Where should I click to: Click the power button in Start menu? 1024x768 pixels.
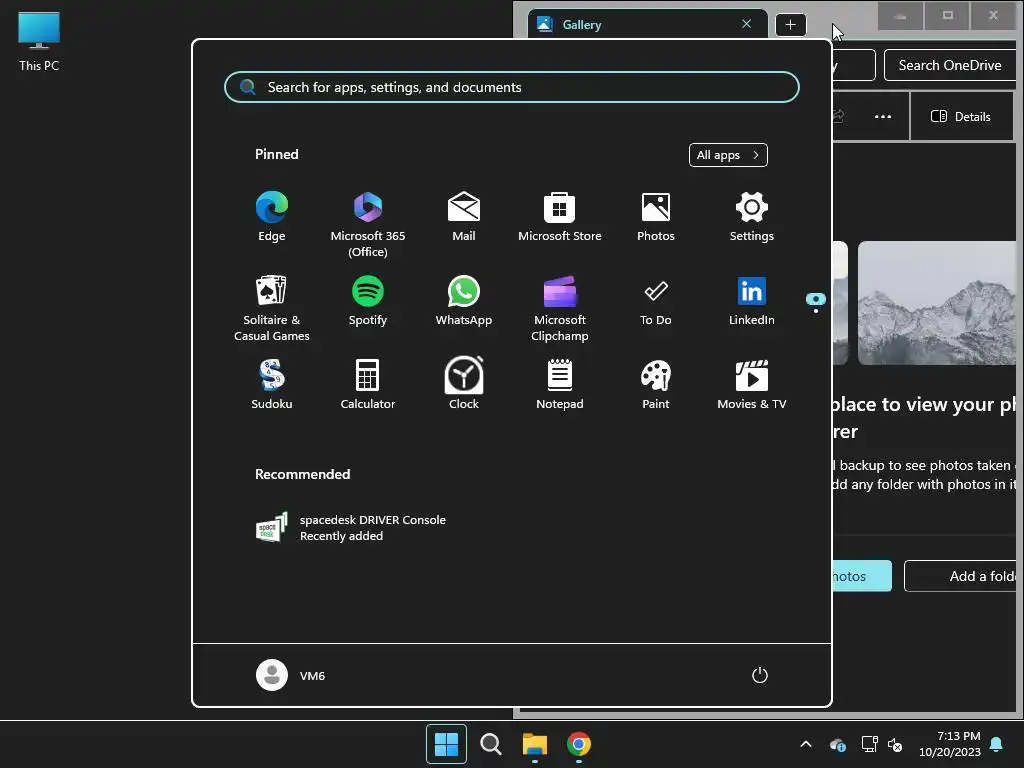pos(760,675)
